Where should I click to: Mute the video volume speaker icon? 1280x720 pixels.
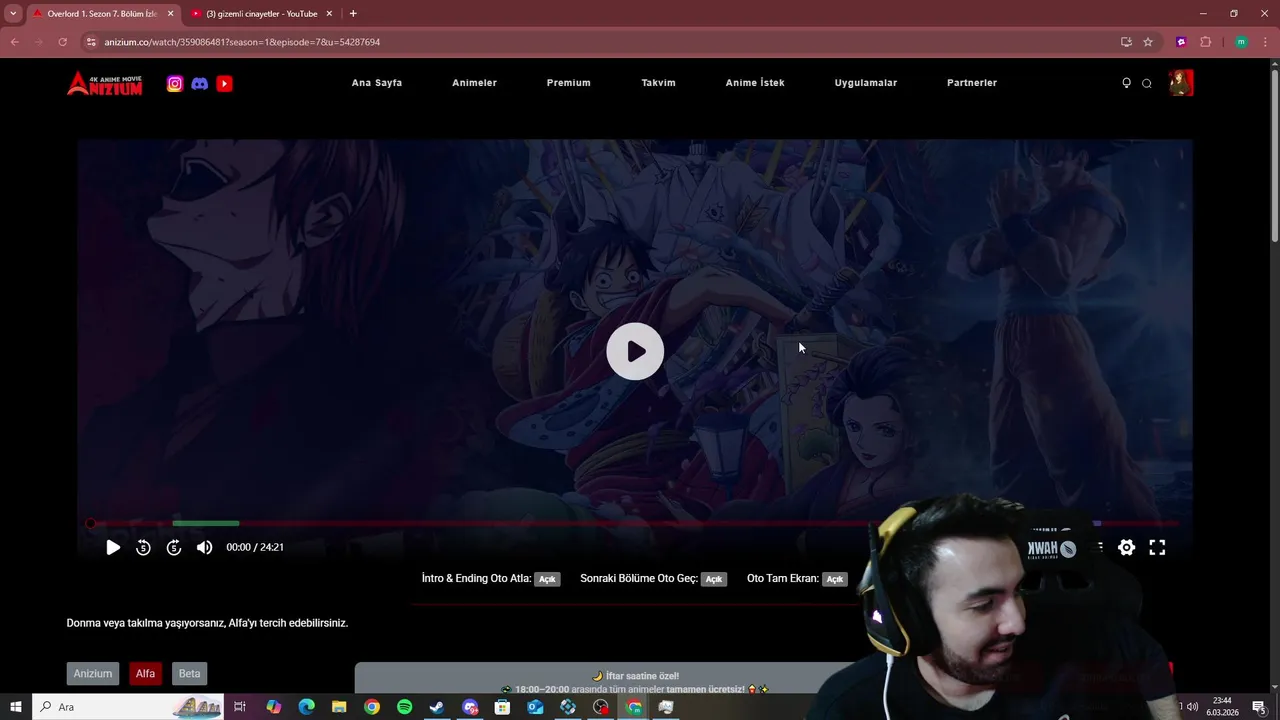[205, 547]
